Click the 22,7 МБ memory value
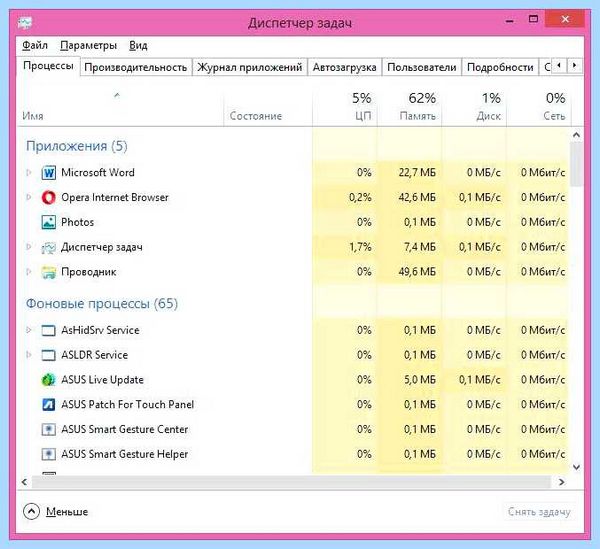 (417, 173)
